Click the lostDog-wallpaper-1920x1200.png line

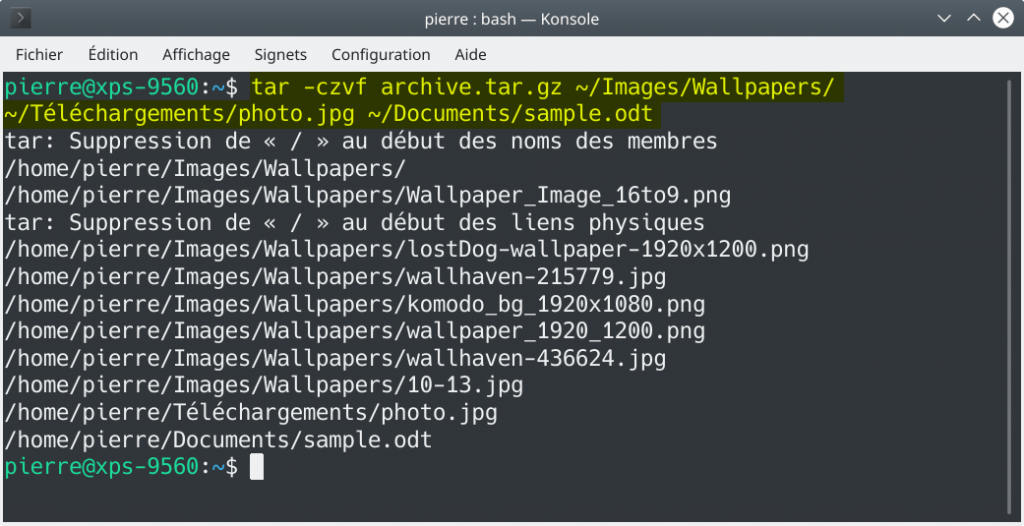(x=406, y=250)
